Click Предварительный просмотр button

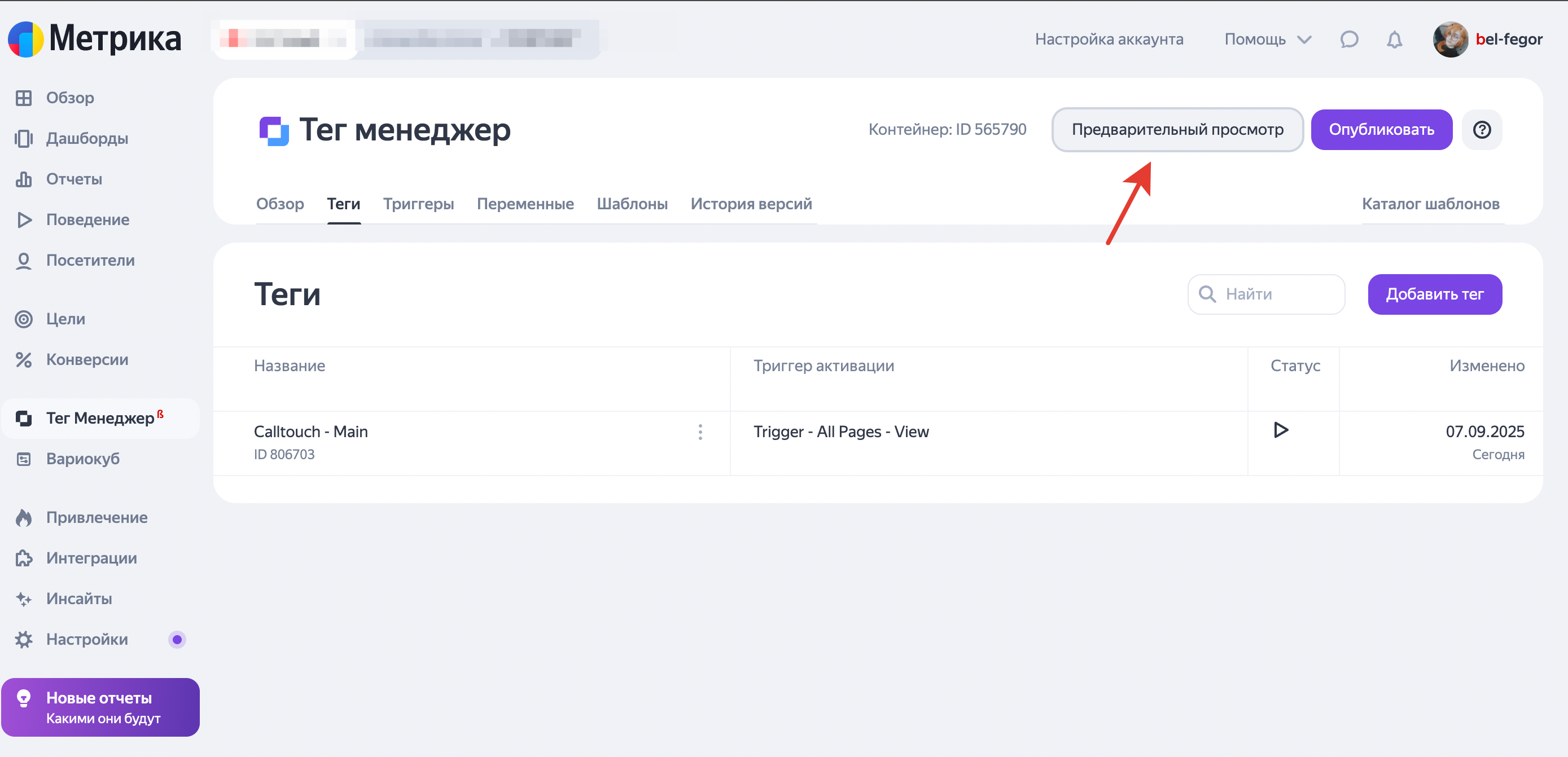[x=1177, y=130]
